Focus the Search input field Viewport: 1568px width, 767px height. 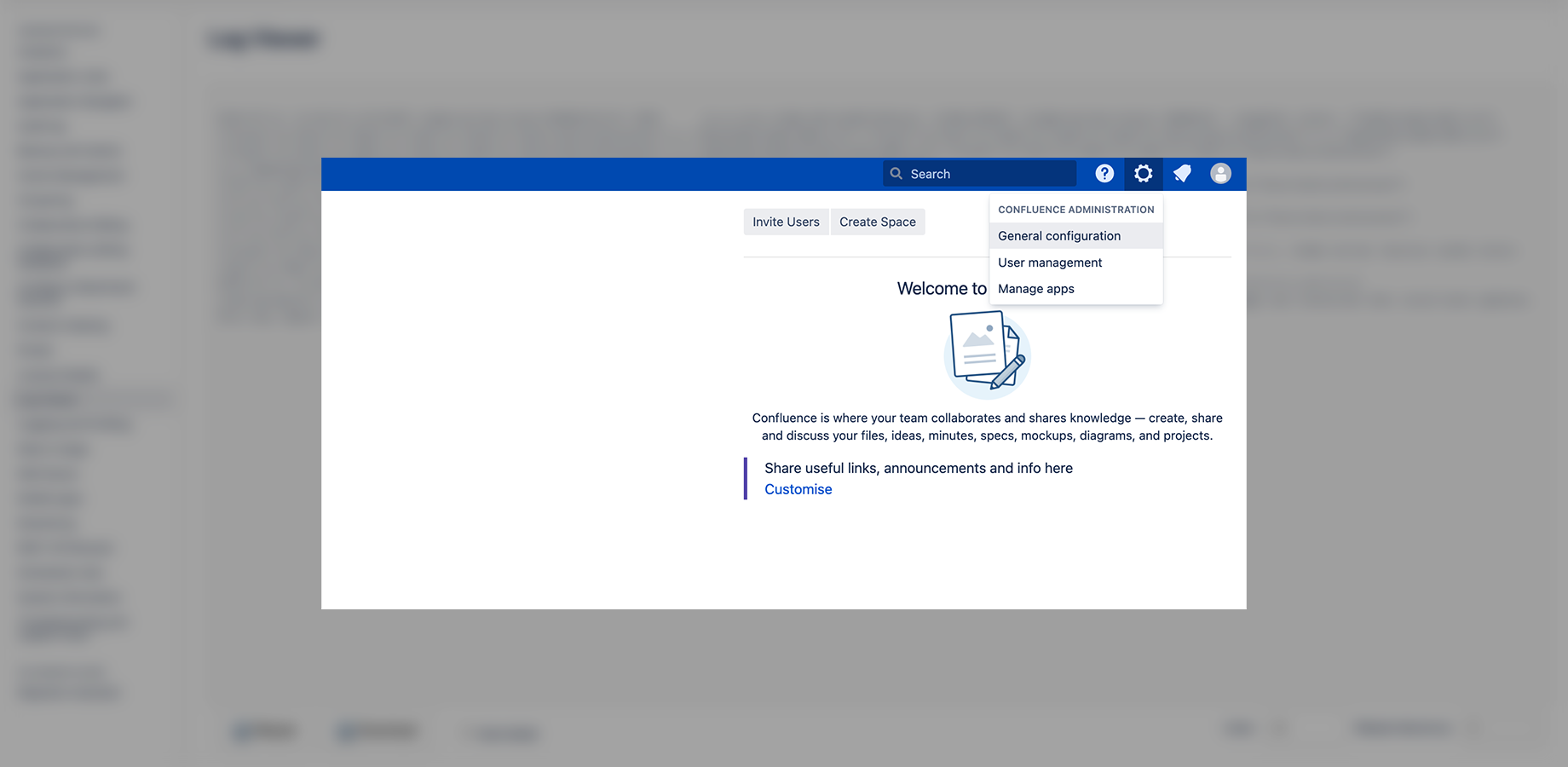pyautogui.click(x=980, y=174)
